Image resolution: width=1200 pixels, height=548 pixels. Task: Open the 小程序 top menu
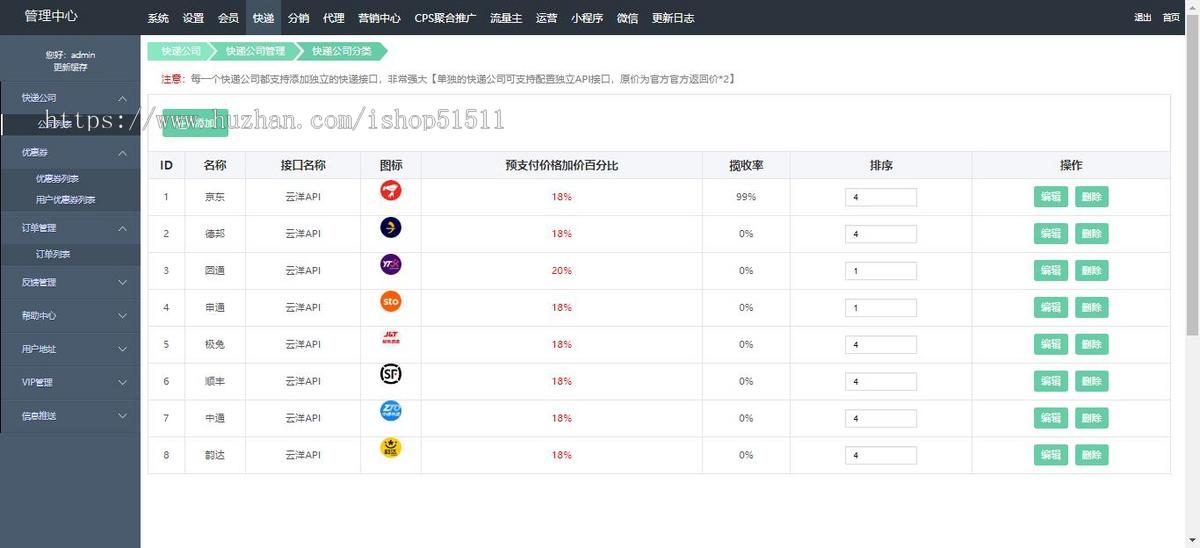coord(588,18)
